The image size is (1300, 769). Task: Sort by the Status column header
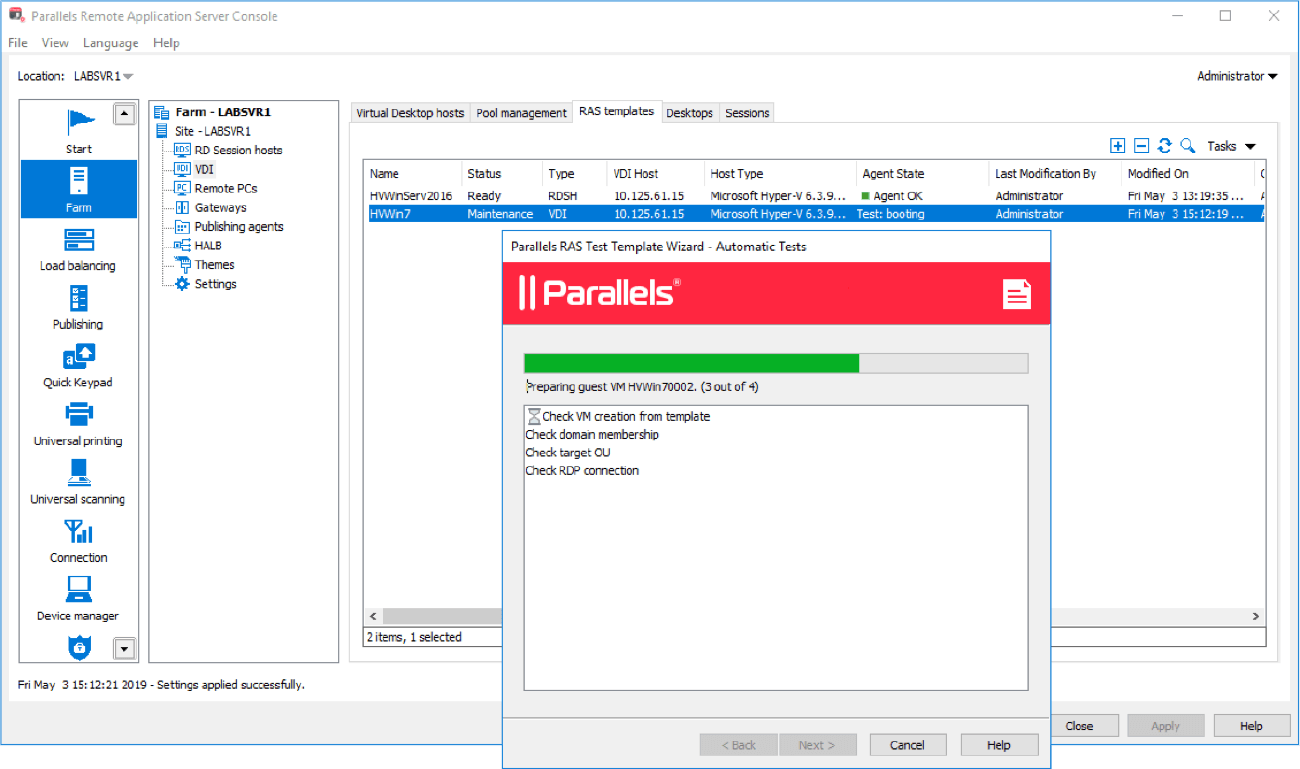click(503, 174)
